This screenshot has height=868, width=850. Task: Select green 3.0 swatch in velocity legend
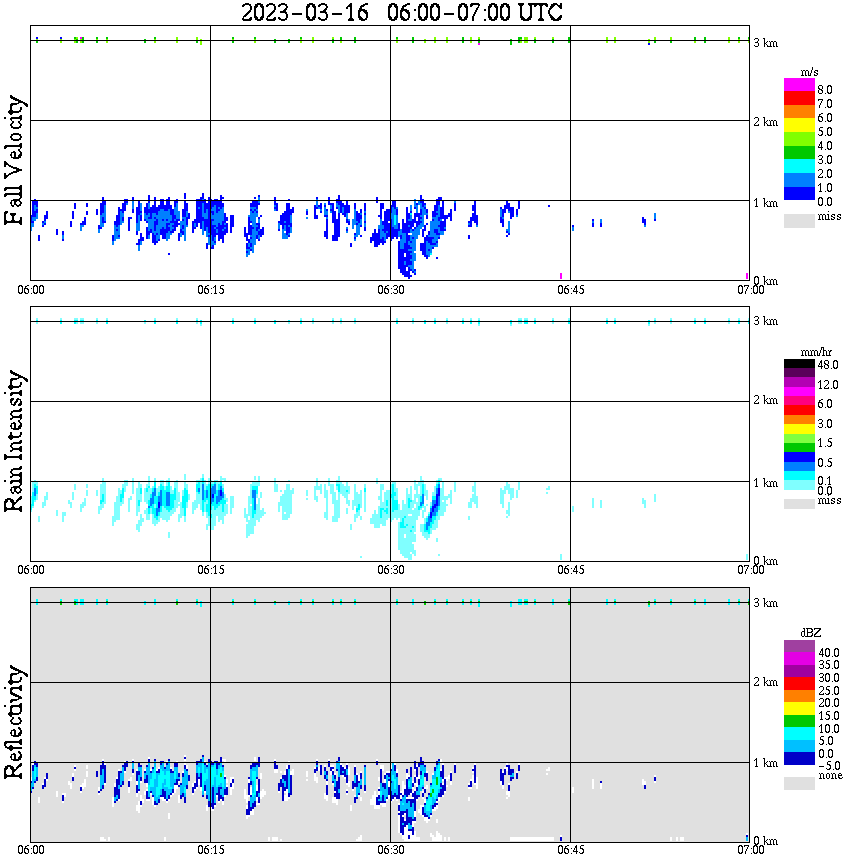[799, 152]
